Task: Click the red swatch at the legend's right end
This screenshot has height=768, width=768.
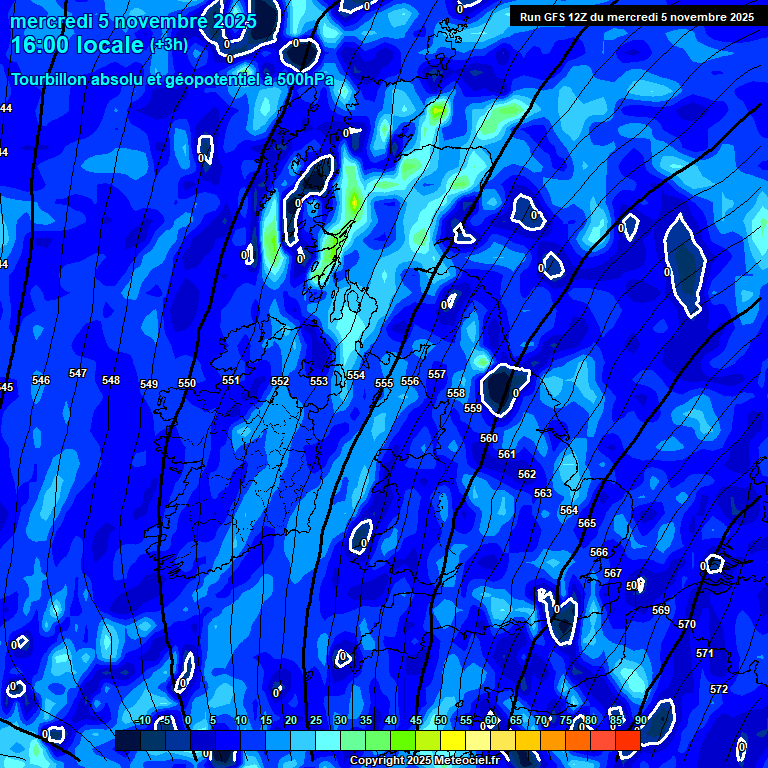Action: point(627,740)
